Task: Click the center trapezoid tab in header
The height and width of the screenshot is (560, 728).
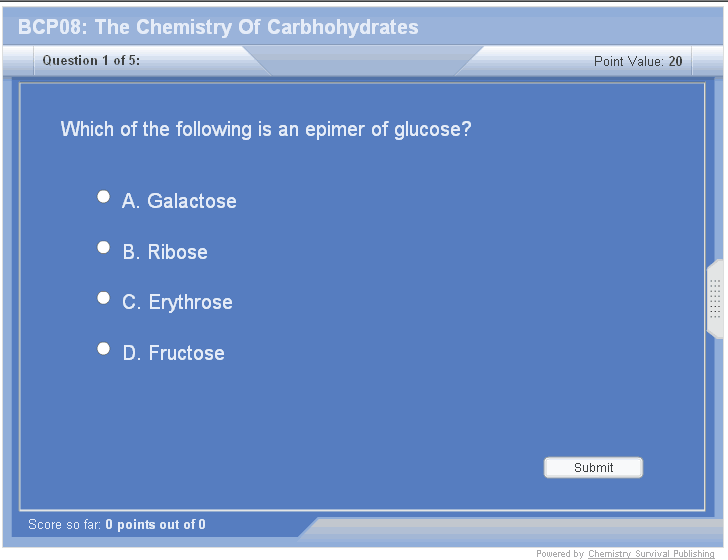Action: [363, 61]
